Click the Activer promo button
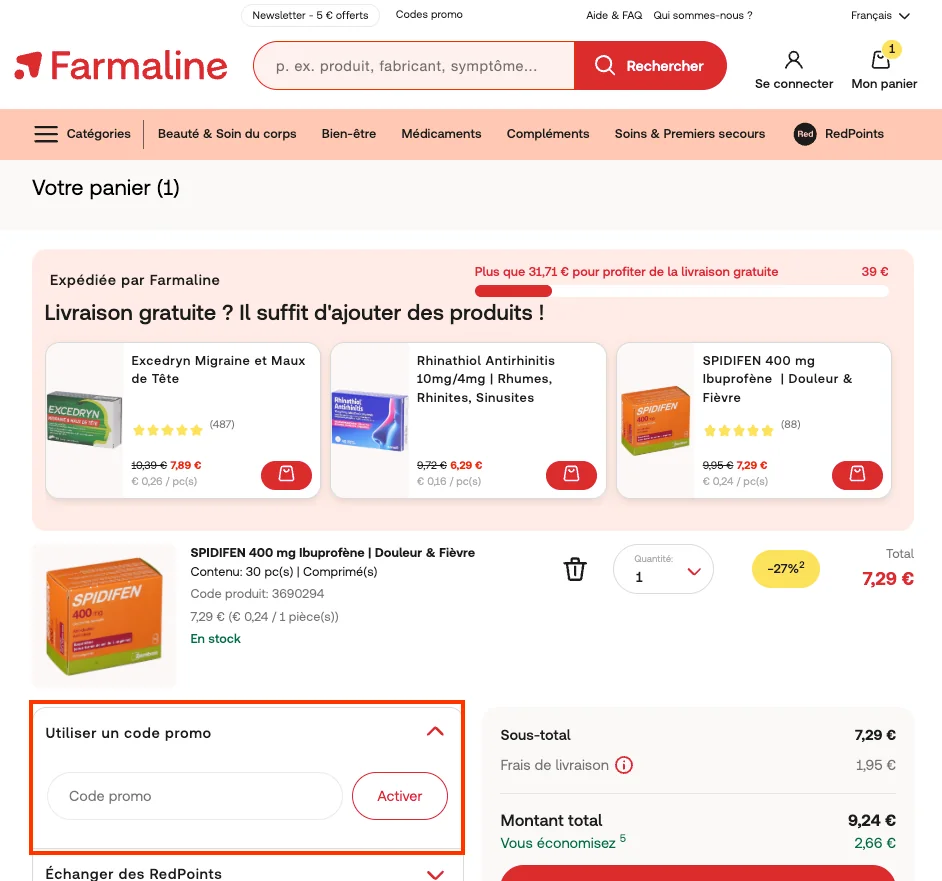This screenshot has height=881, width=942. pyautogui.click(x=400, y=796)
